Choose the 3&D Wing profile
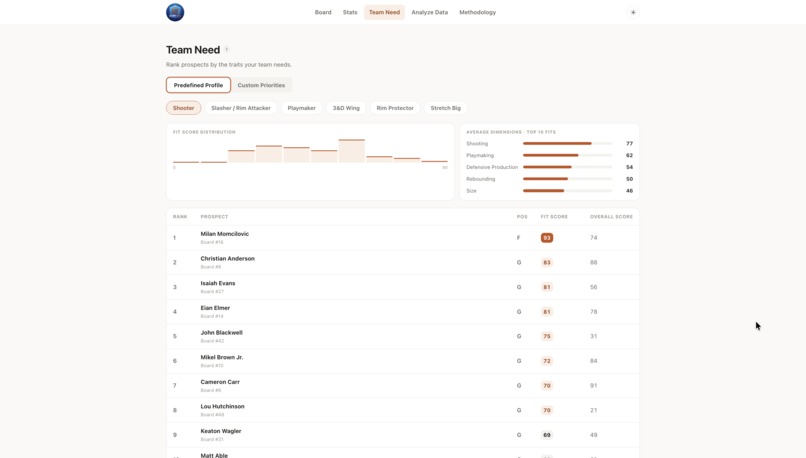Viewport: 806px width, 458px height. [346, 108]
